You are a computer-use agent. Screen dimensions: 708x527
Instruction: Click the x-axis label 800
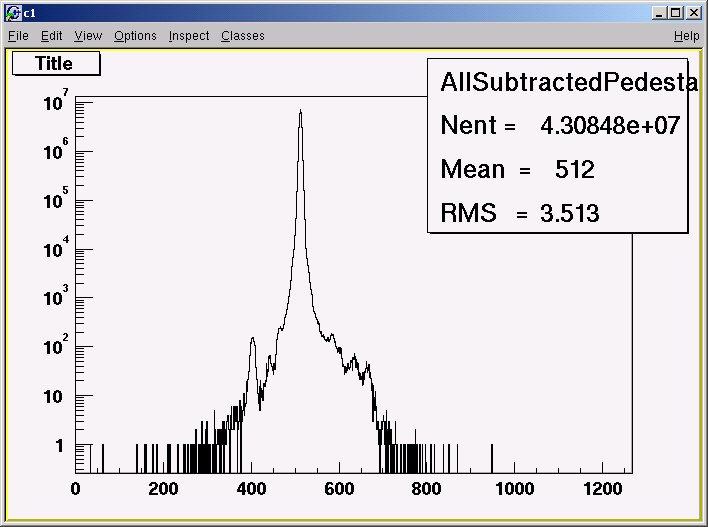tap(427, 489)
